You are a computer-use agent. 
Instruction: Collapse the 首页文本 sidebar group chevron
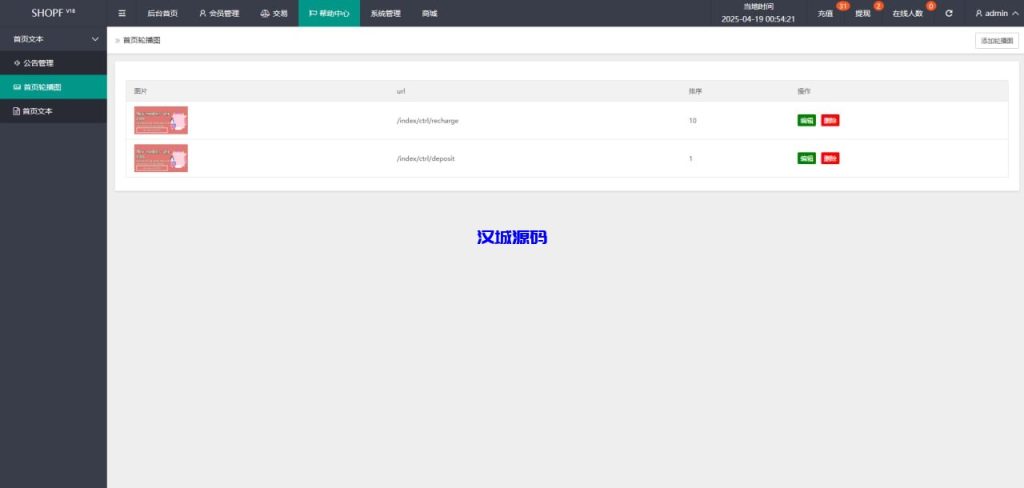coord(95,39)
